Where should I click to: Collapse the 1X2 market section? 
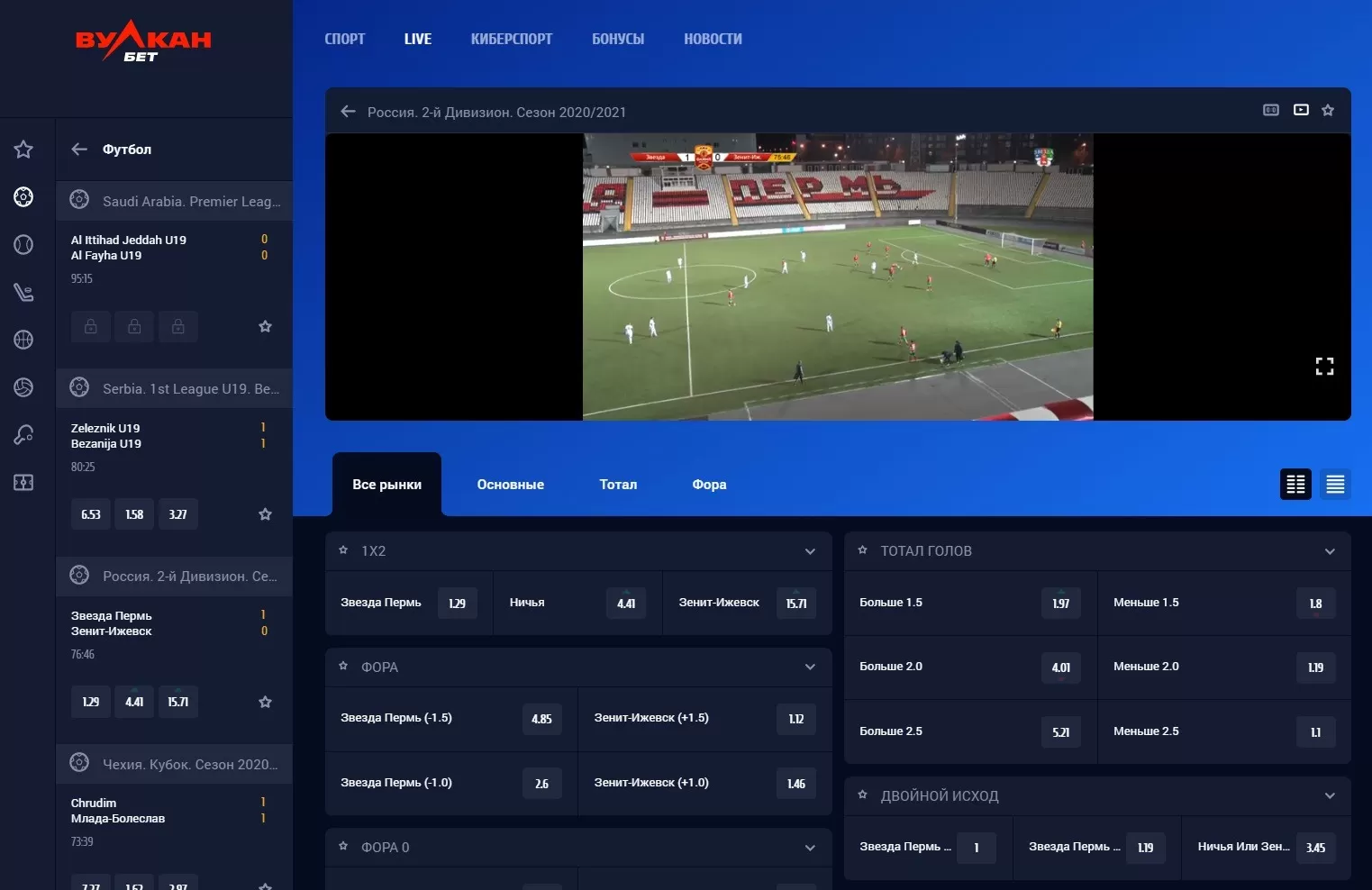point(810,551)
